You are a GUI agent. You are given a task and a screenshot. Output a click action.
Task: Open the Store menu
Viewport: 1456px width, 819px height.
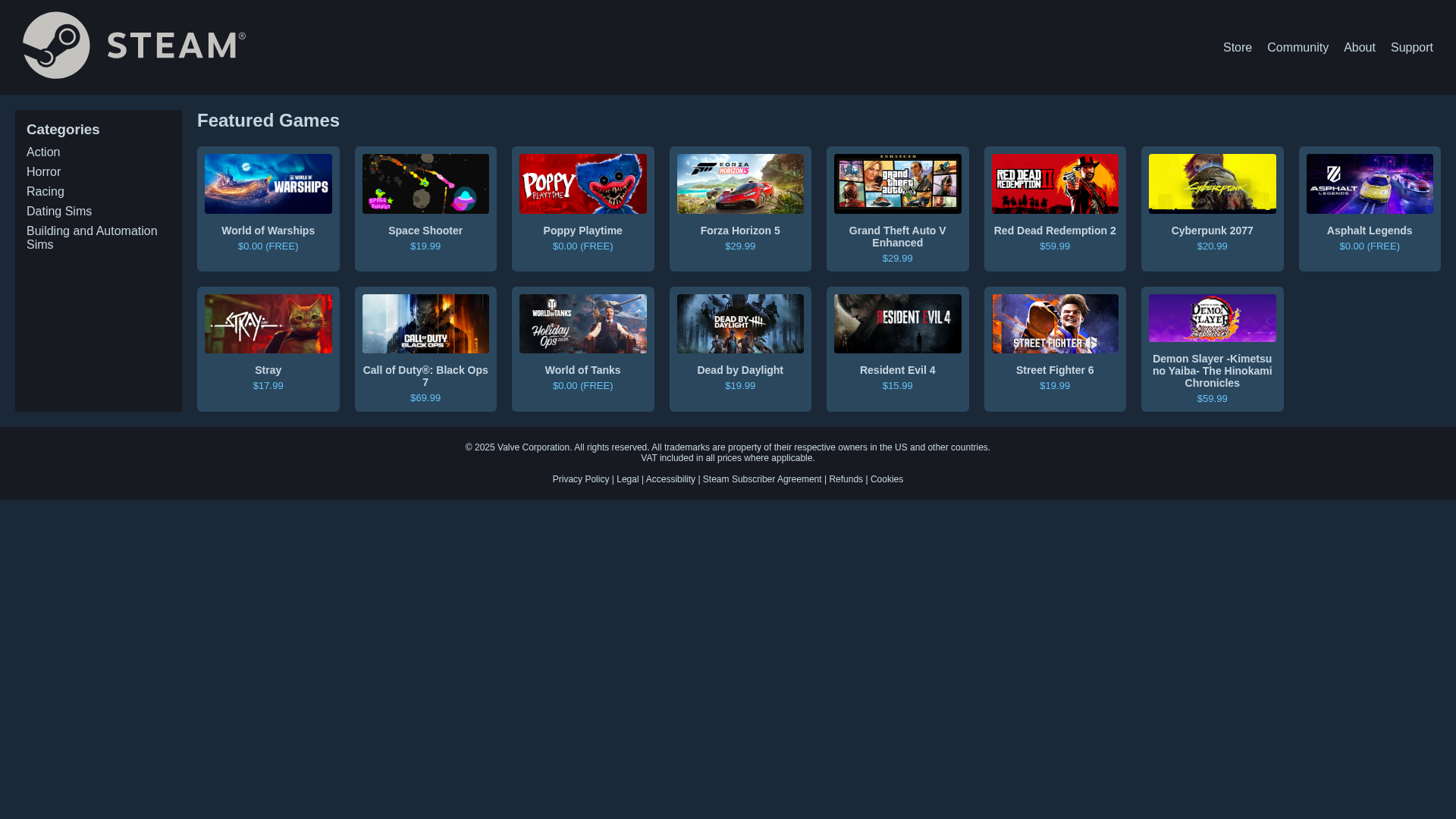(1237, 48)
